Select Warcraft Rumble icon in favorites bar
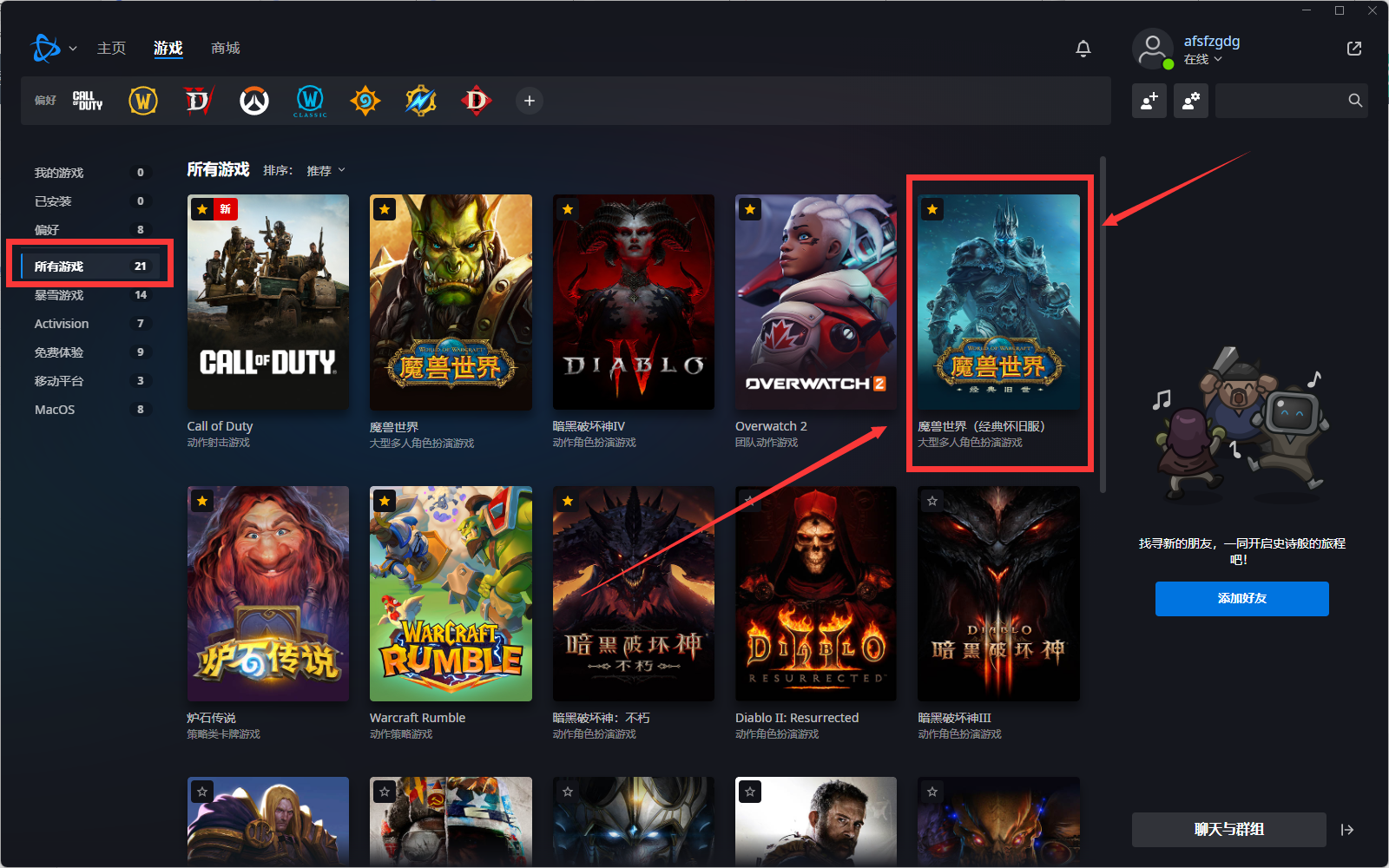 coord(421,101)
